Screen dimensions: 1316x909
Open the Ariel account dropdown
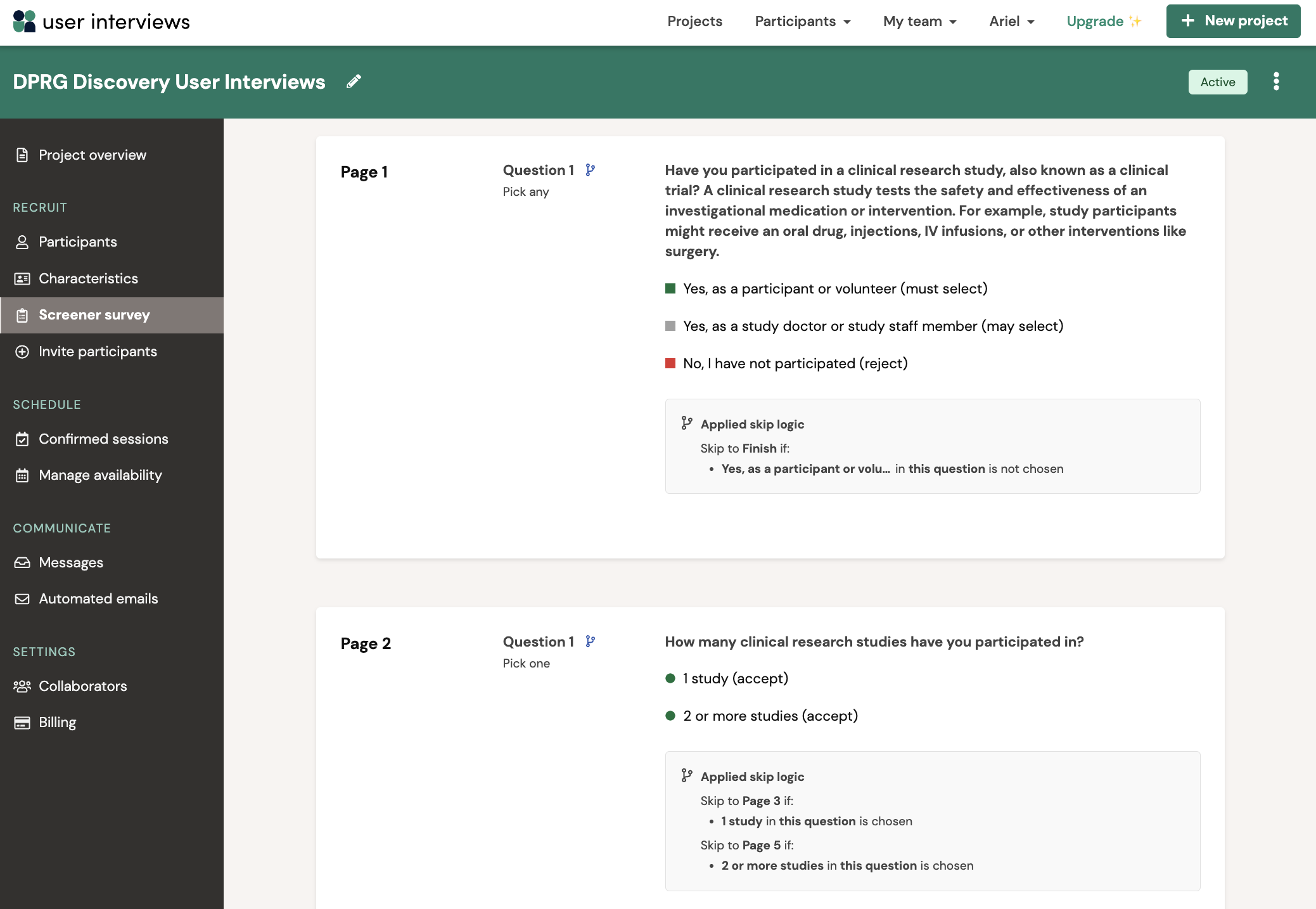click(1011, 22)
